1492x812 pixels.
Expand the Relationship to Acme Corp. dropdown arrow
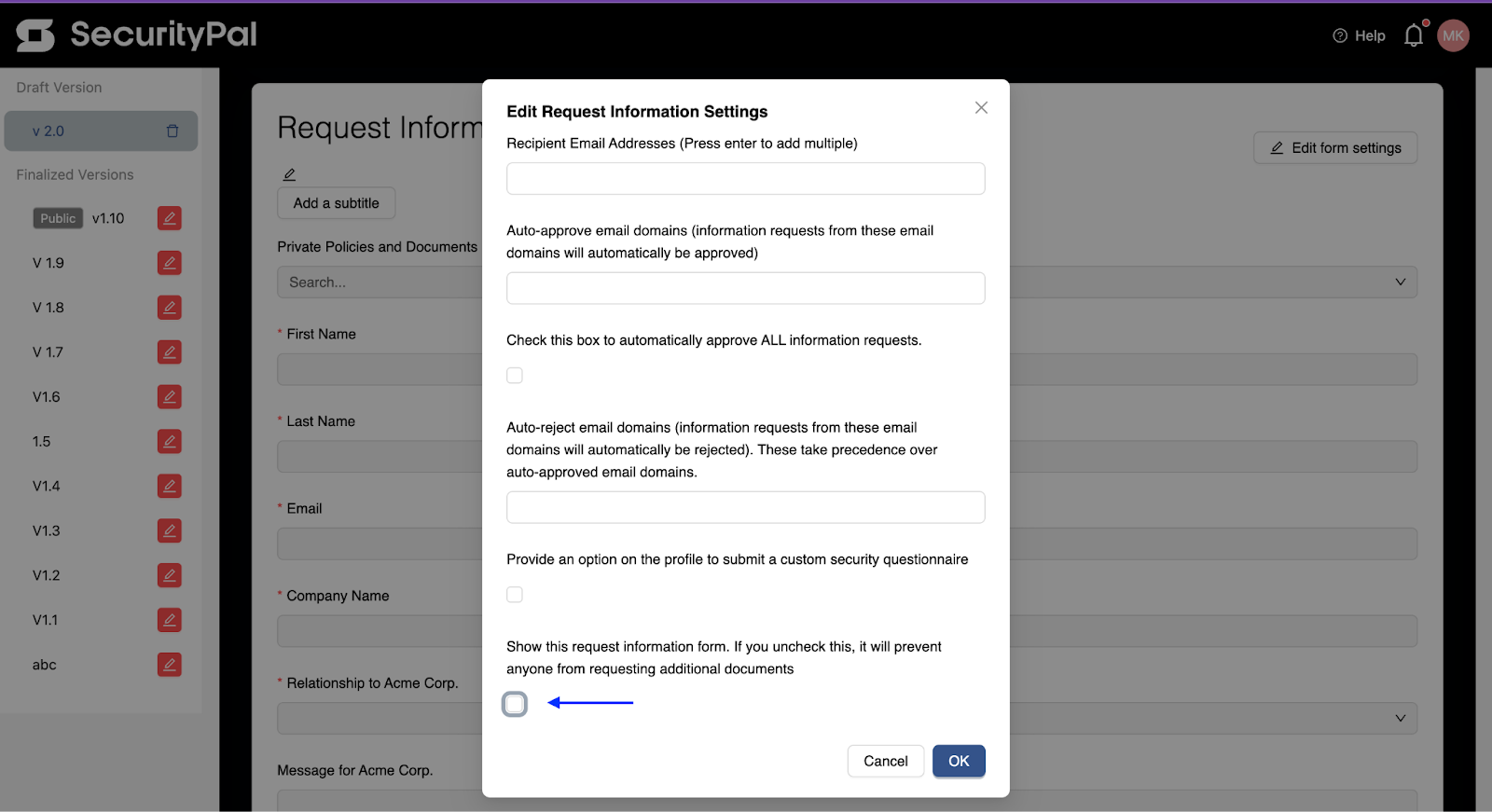click(x=1400, y=719)
